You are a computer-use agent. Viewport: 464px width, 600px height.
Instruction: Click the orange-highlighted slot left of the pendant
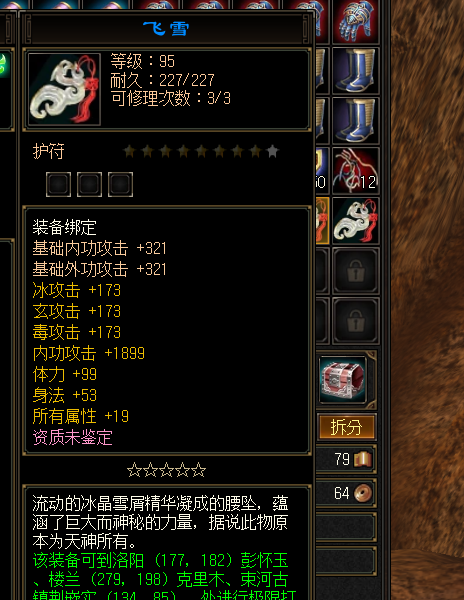tap(322, 221)
